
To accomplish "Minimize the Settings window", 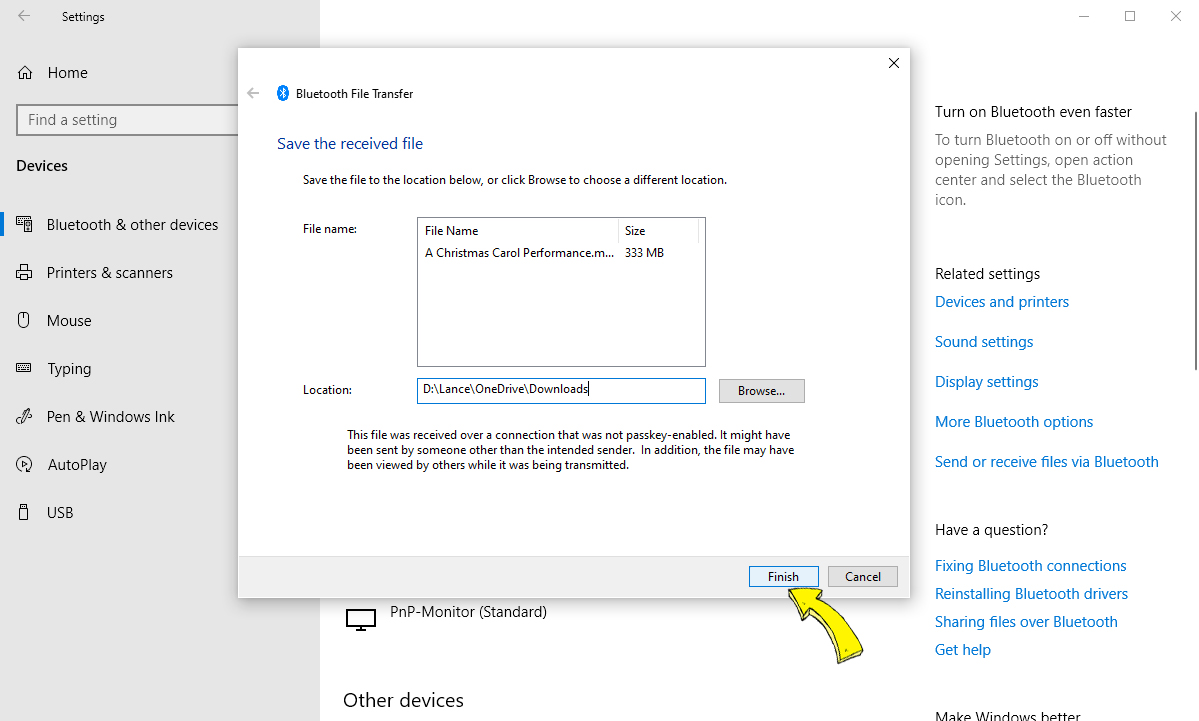I will pos(1084,16).
